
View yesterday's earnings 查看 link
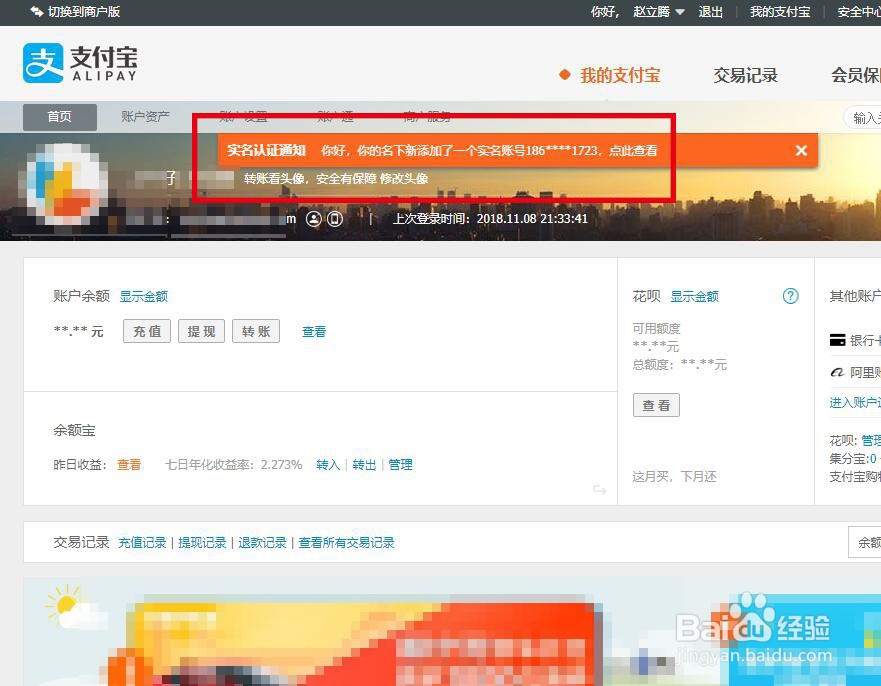coord(129,465)
